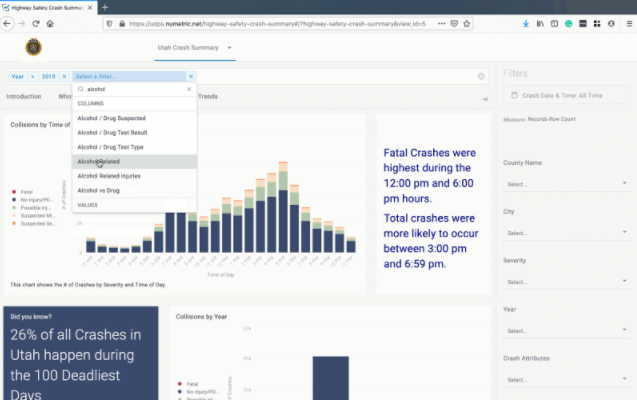
Task: Remove the 2019 year filter chip
Action: (x=64, y=76)
